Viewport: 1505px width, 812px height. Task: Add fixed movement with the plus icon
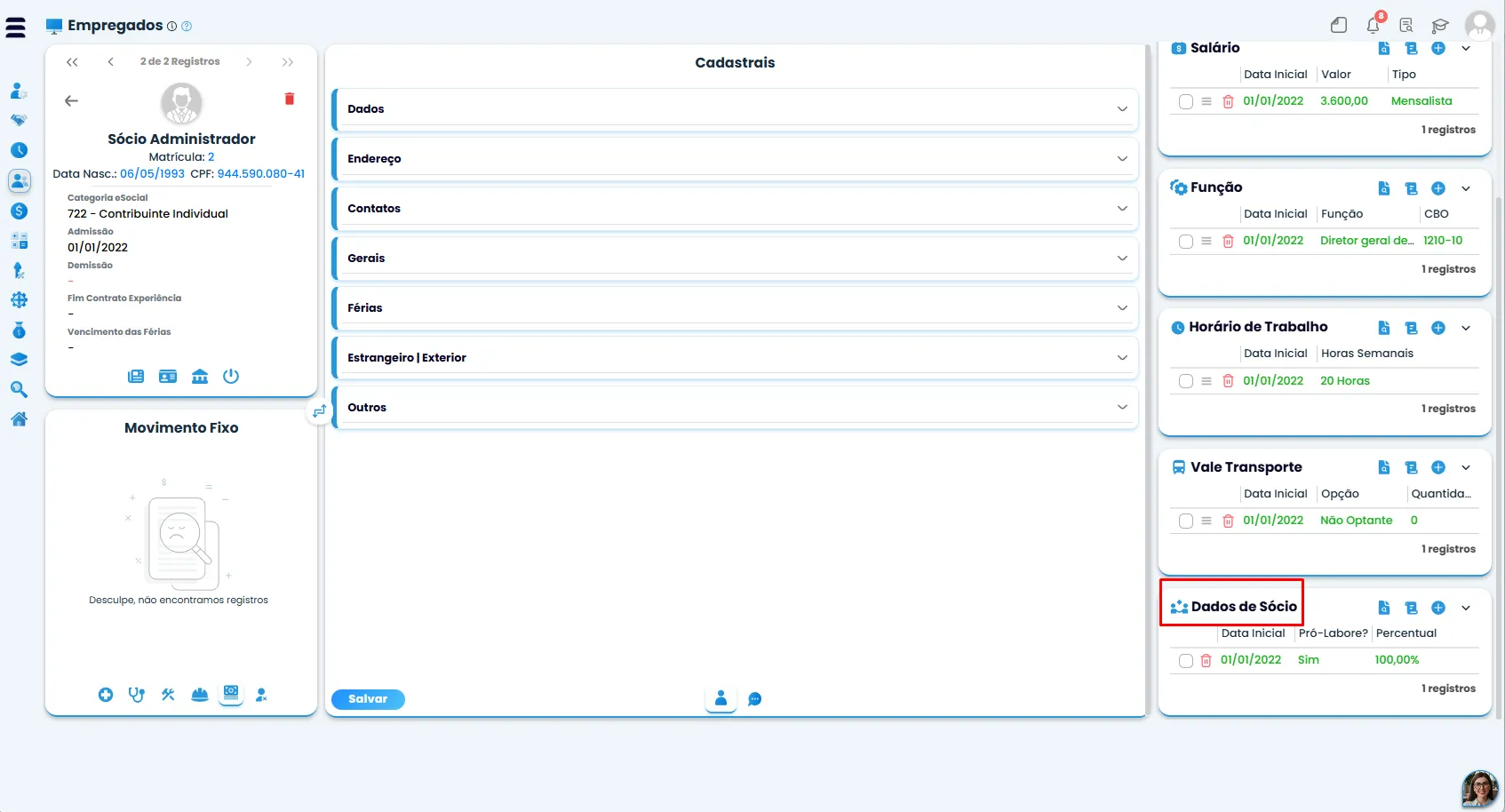click(106, 695)
